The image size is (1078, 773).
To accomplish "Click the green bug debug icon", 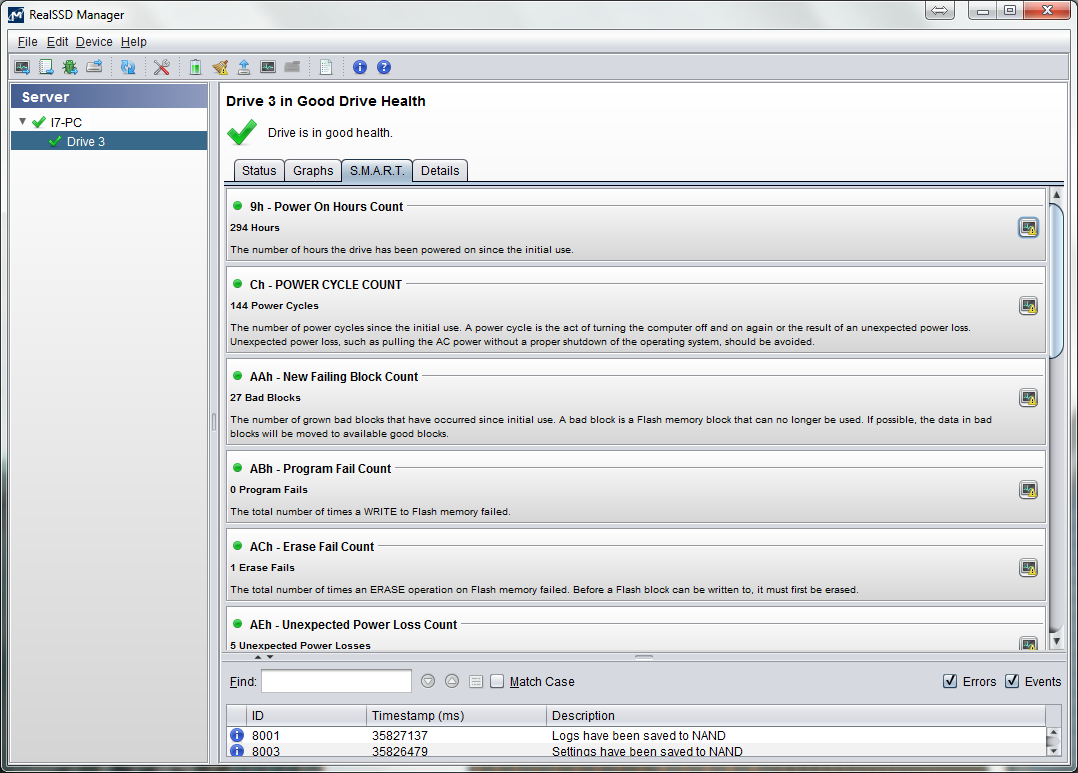I will pyautogui.click(x=69, y=67).
